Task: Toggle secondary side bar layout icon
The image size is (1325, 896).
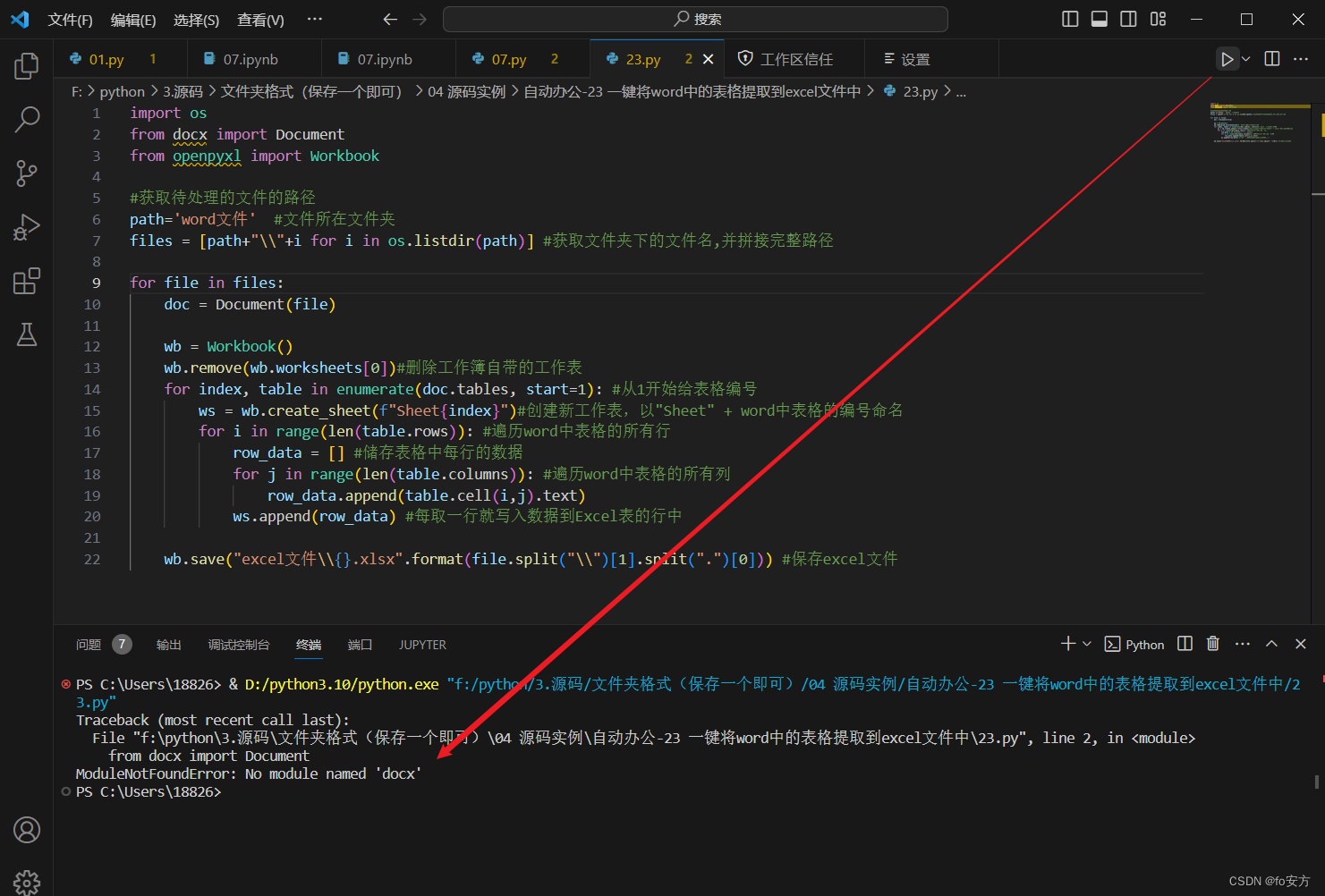Action: pos(1129,19)
